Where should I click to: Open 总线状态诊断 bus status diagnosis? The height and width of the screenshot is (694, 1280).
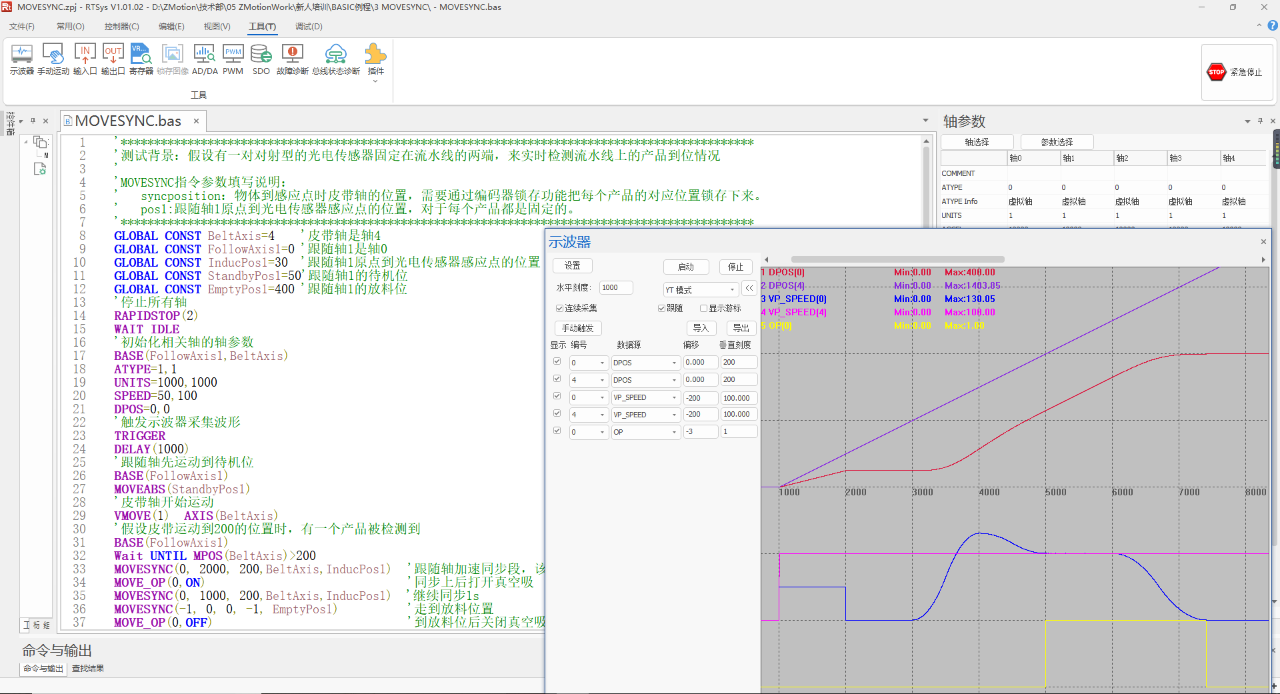(x=336, y=60)
